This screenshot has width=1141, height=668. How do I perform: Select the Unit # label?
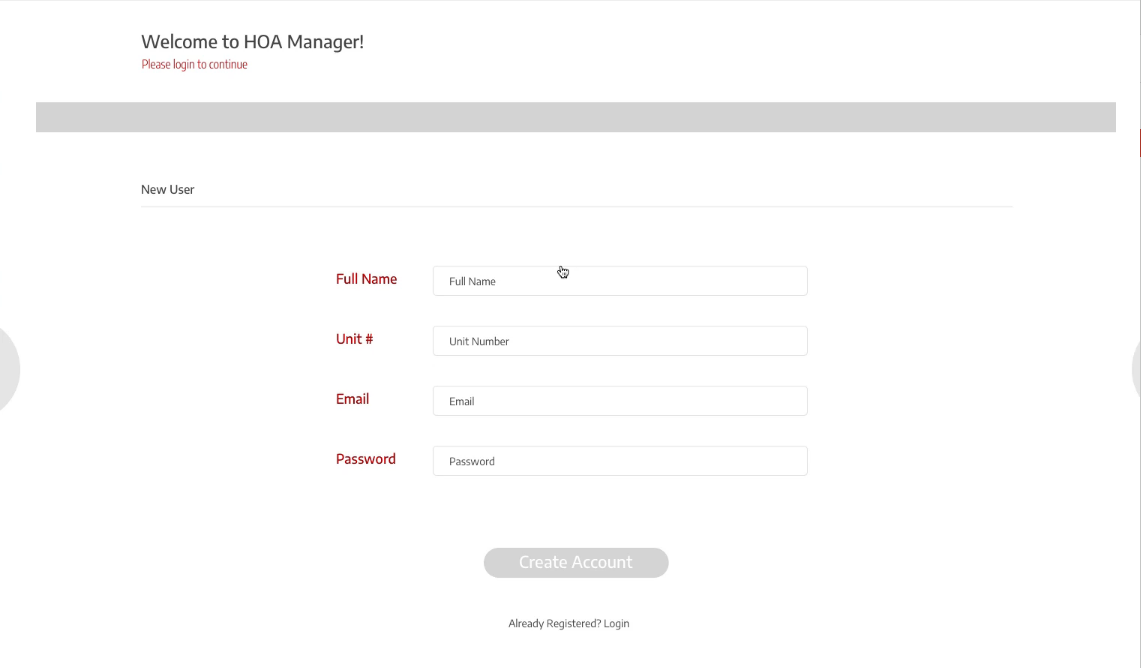click(355, 339)
